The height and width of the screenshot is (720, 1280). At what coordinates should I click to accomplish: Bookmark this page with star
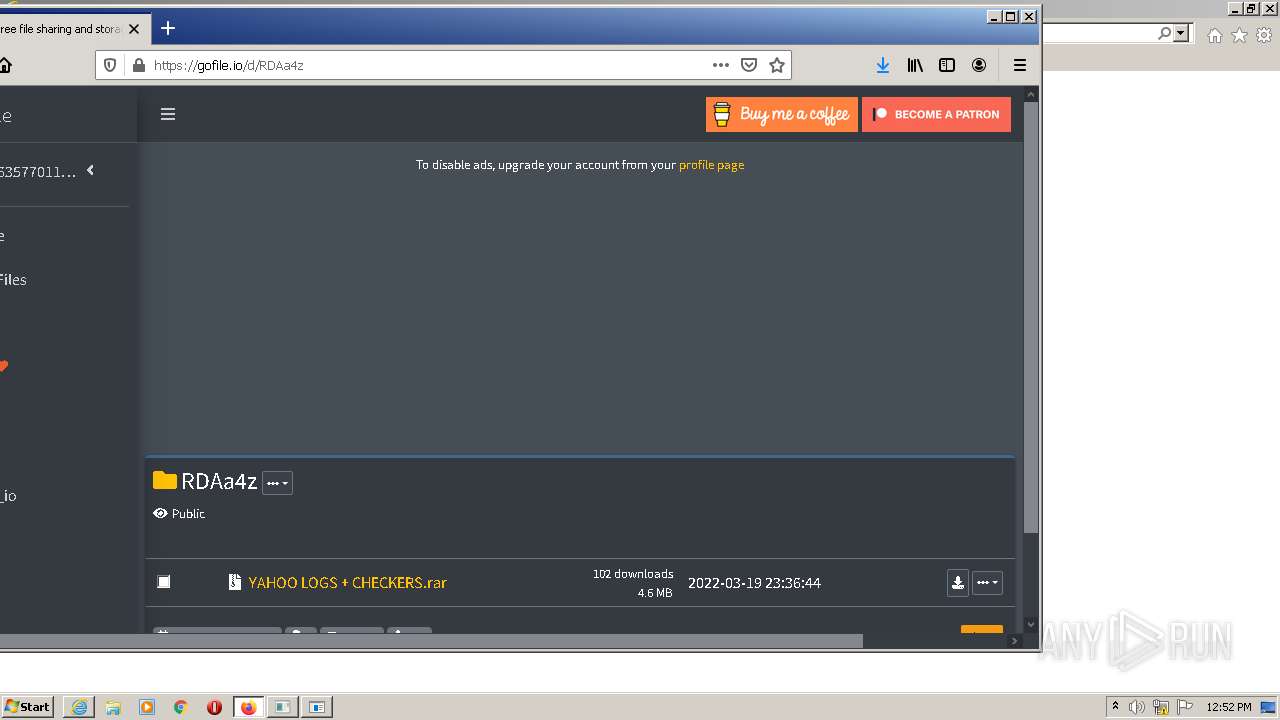pos(777,65)
